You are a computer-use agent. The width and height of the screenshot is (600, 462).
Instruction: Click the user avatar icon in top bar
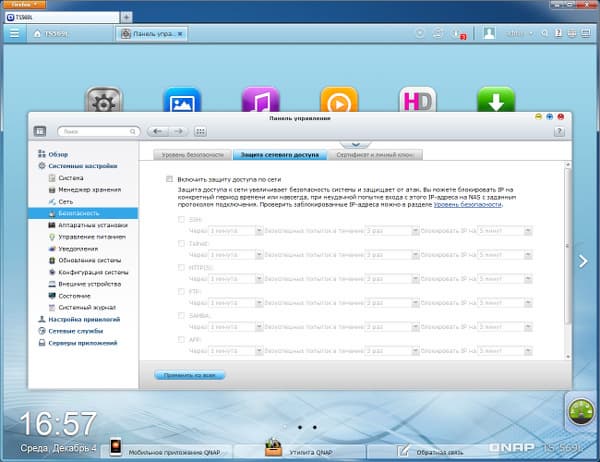click(x=489, y=33)
